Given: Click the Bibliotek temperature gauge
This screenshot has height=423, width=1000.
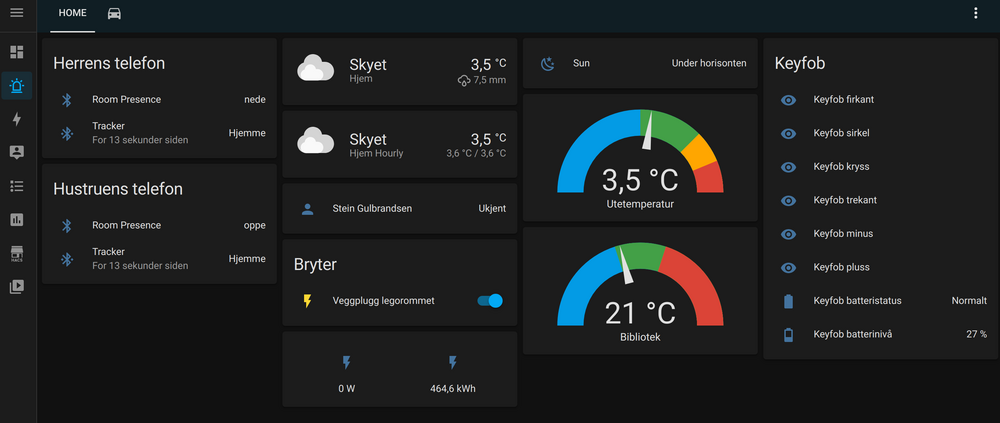Looking at the screenshot, I should pyautogui.click(x=639, y=291).
